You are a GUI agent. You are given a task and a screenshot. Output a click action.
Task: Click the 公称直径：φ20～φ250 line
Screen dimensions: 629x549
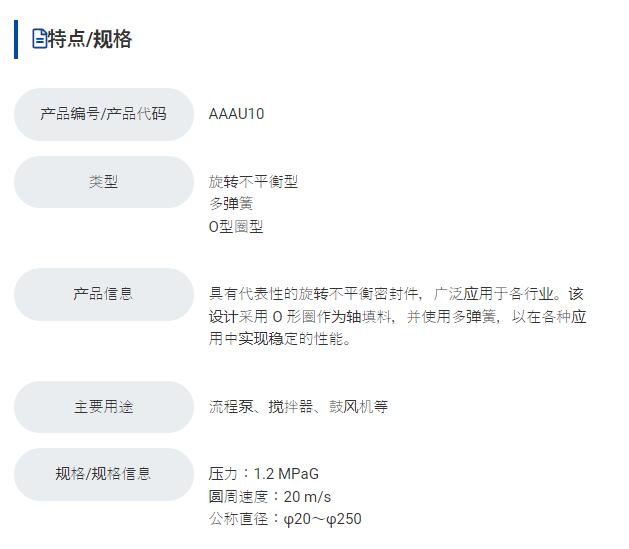click(285, 519)
